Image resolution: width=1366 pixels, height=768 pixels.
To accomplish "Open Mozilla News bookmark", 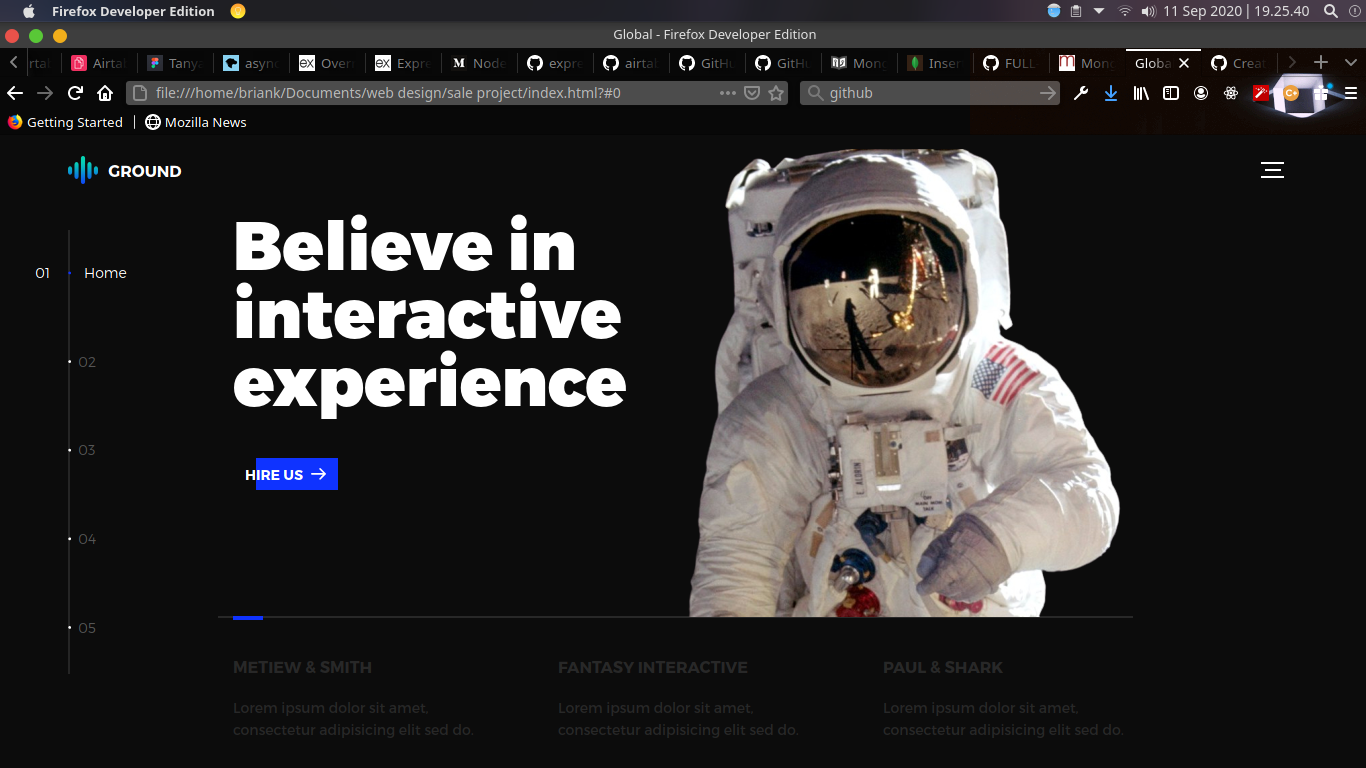I will click(196, 122).
